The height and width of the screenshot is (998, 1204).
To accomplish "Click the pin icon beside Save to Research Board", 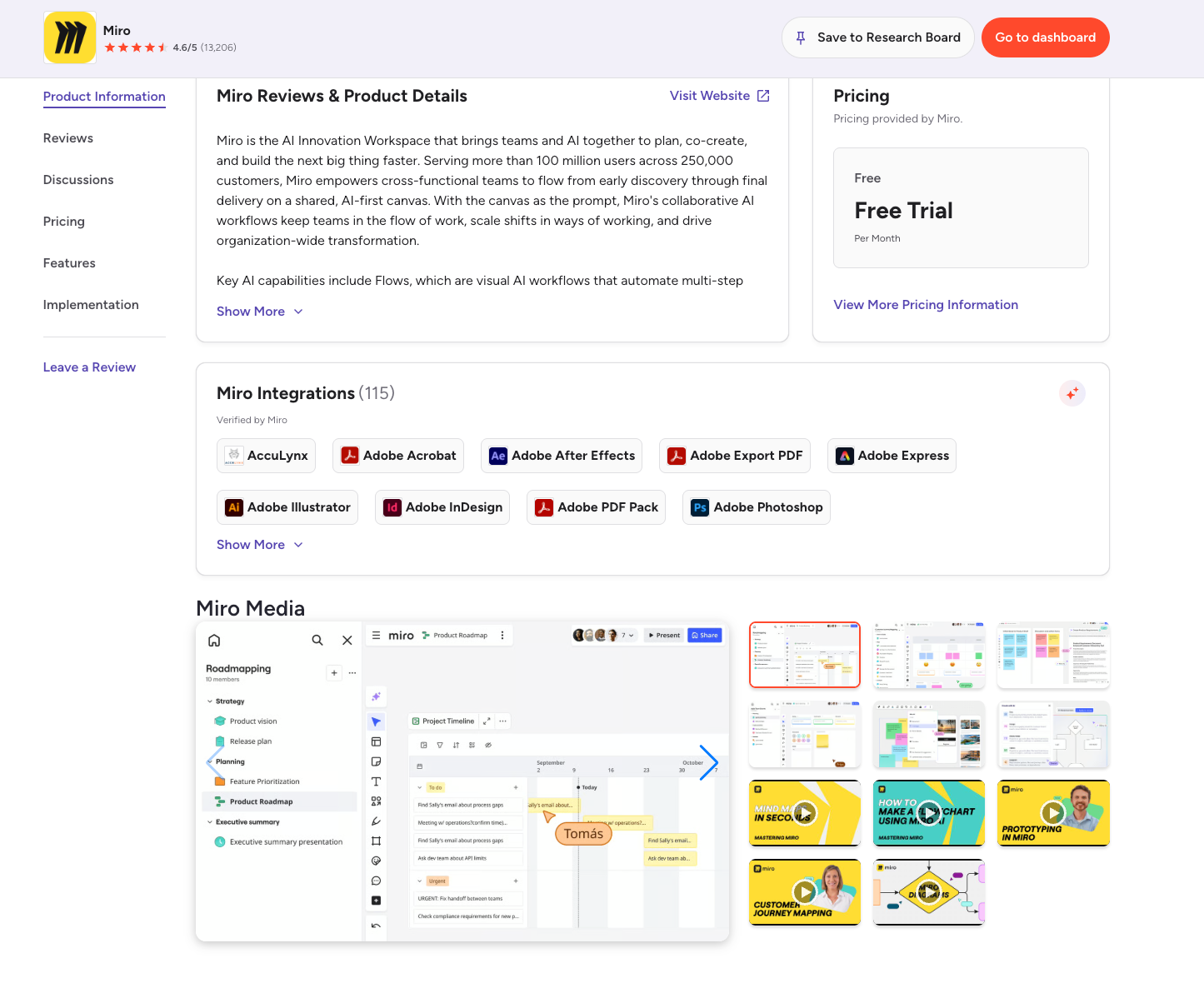I will [801, 37].
